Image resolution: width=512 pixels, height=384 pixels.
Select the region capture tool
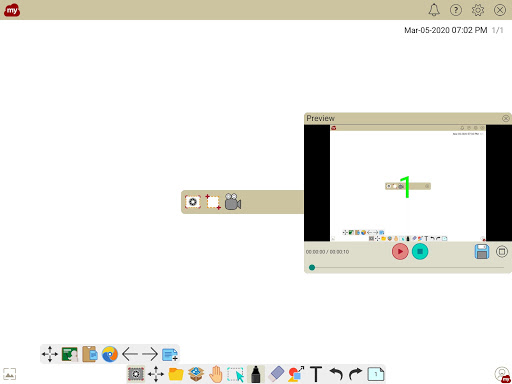(213, 202)
